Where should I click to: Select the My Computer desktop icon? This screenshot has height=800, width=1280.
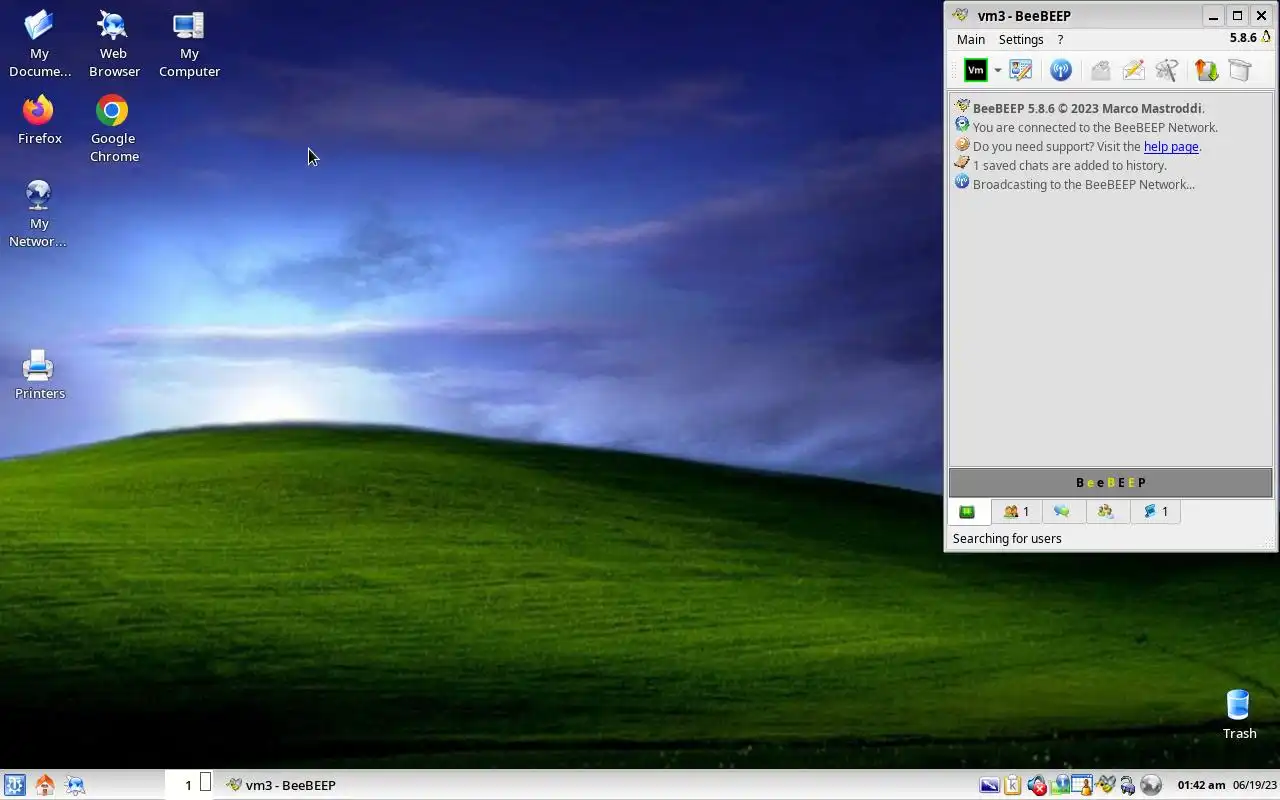pos(189,44)
